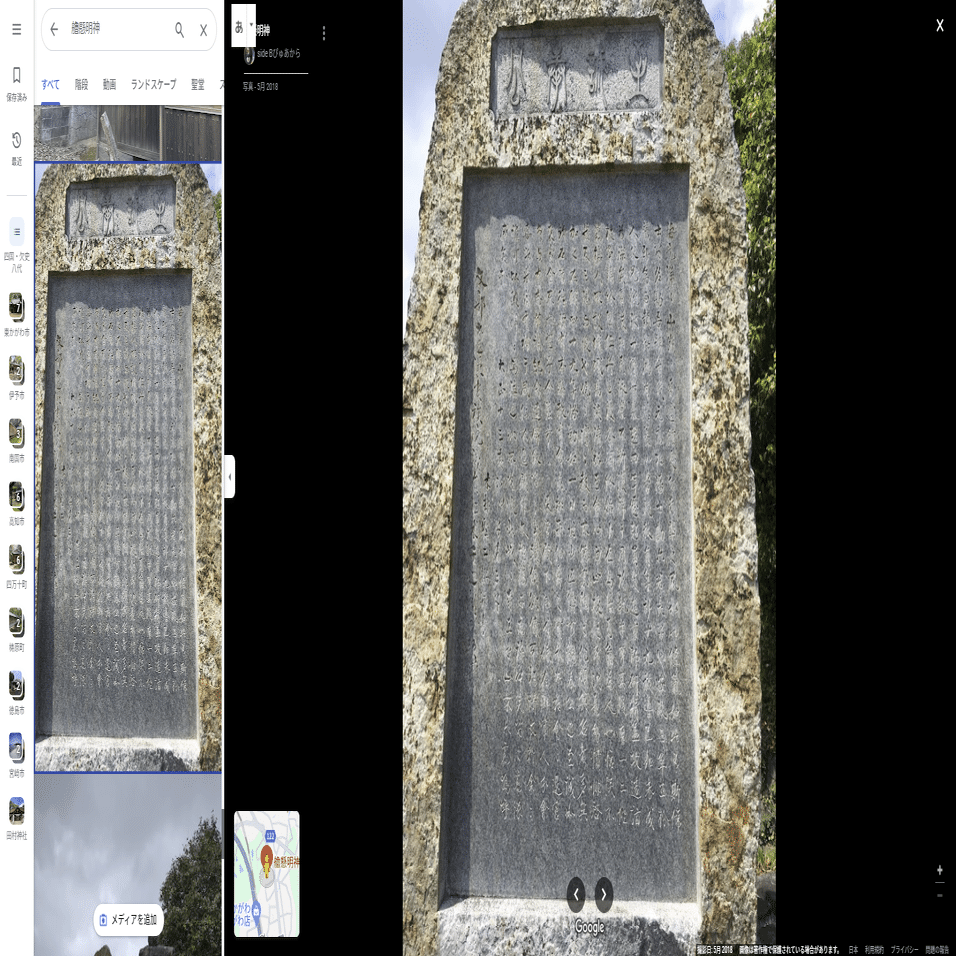This screenshot has height=956, width=956.
Task: Select the wooden fence photo thumbnail
Action: click(128, 133)
